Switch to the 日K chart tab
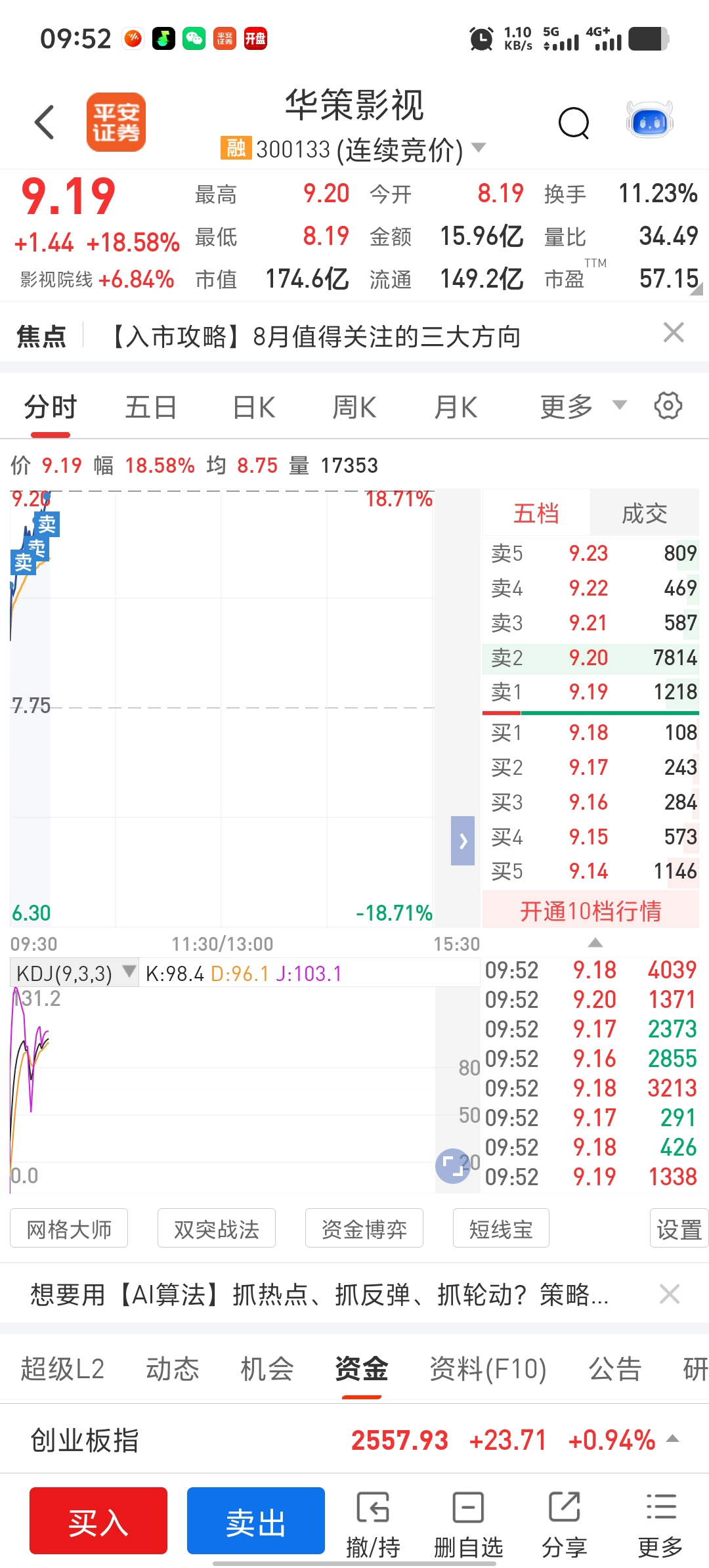The height and width of the screenshot is (1568, 709). point(254,407)
